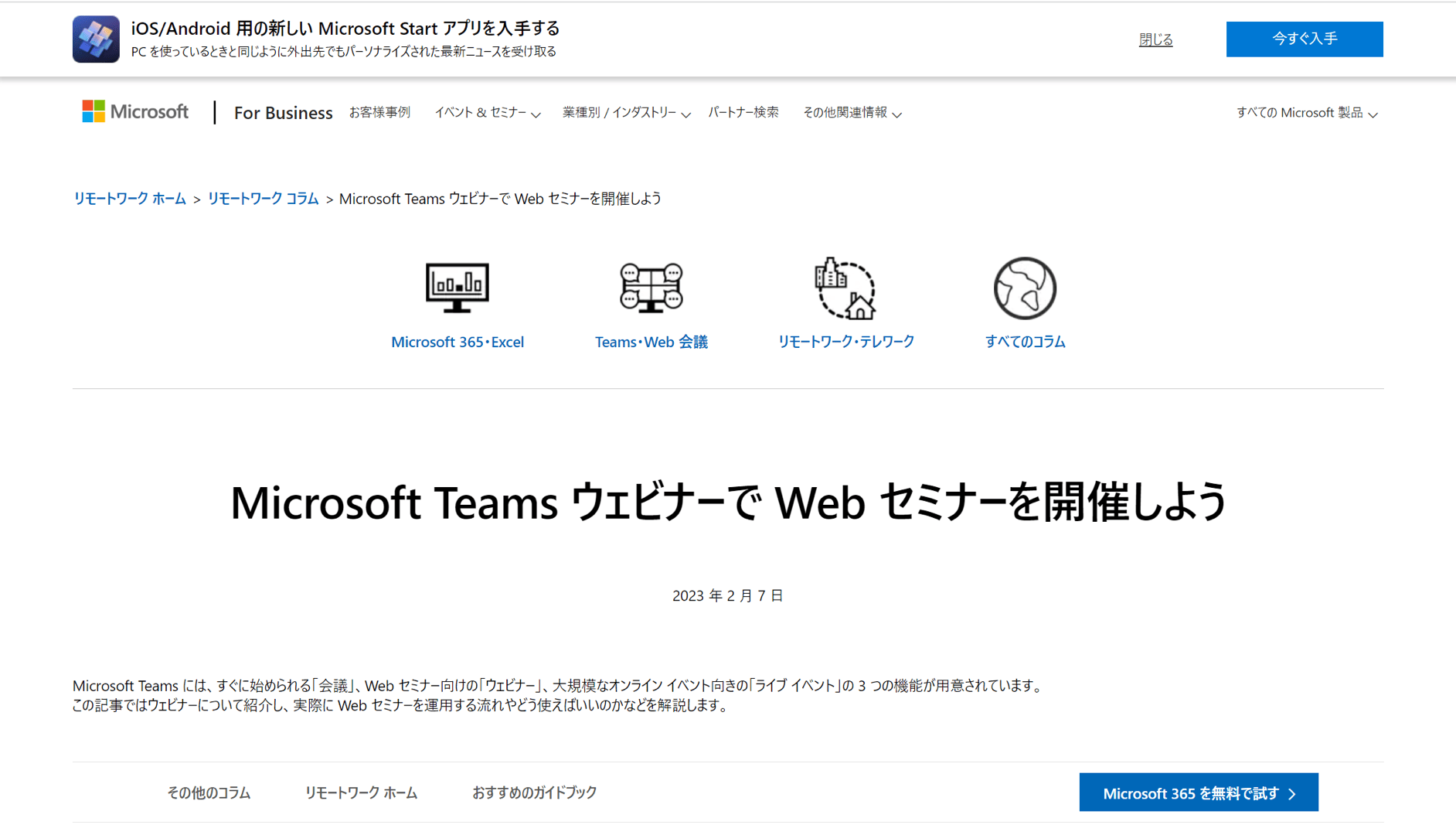The height and width of the screenshot is (835, 1456).
Task: Click the banner headline about Microsoft Start アプリ
Action: tap(345, 29)
